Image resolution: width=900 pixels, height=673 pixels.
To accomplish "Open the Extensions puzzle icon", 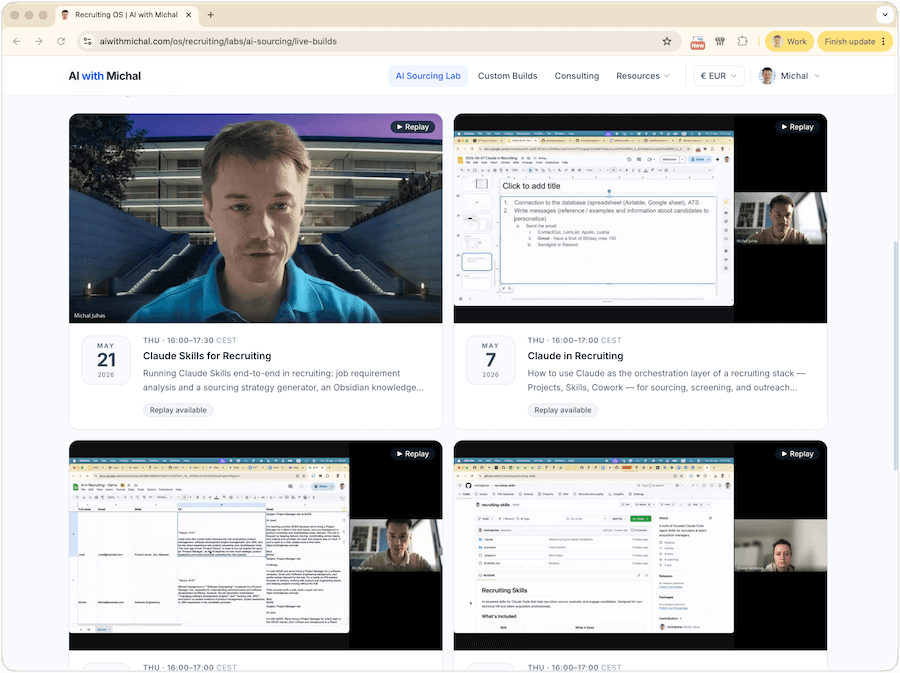I will pyautogui.click(x=742, y=41).
